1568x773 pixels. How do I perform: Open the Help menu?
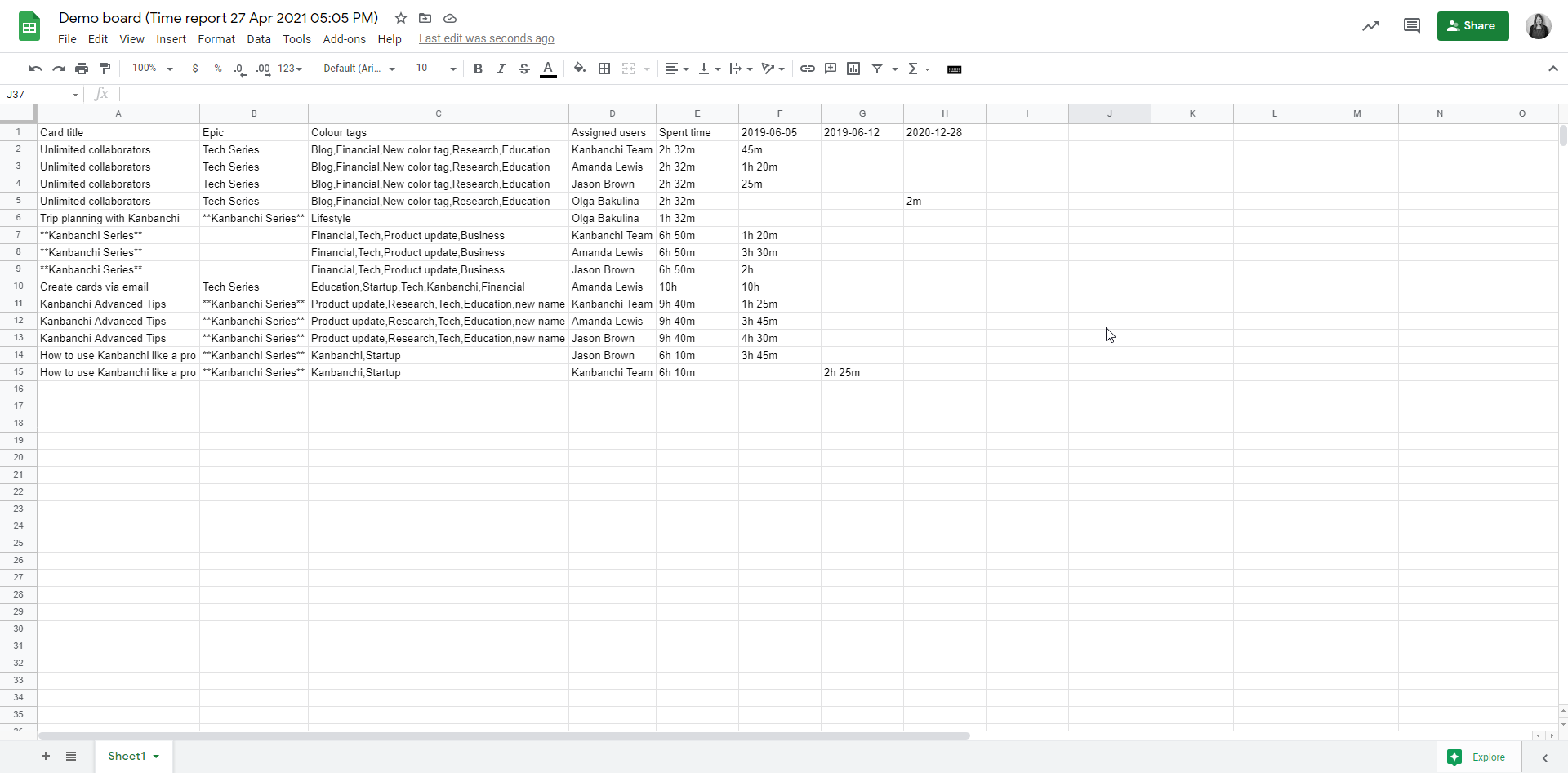click(390, 39)
